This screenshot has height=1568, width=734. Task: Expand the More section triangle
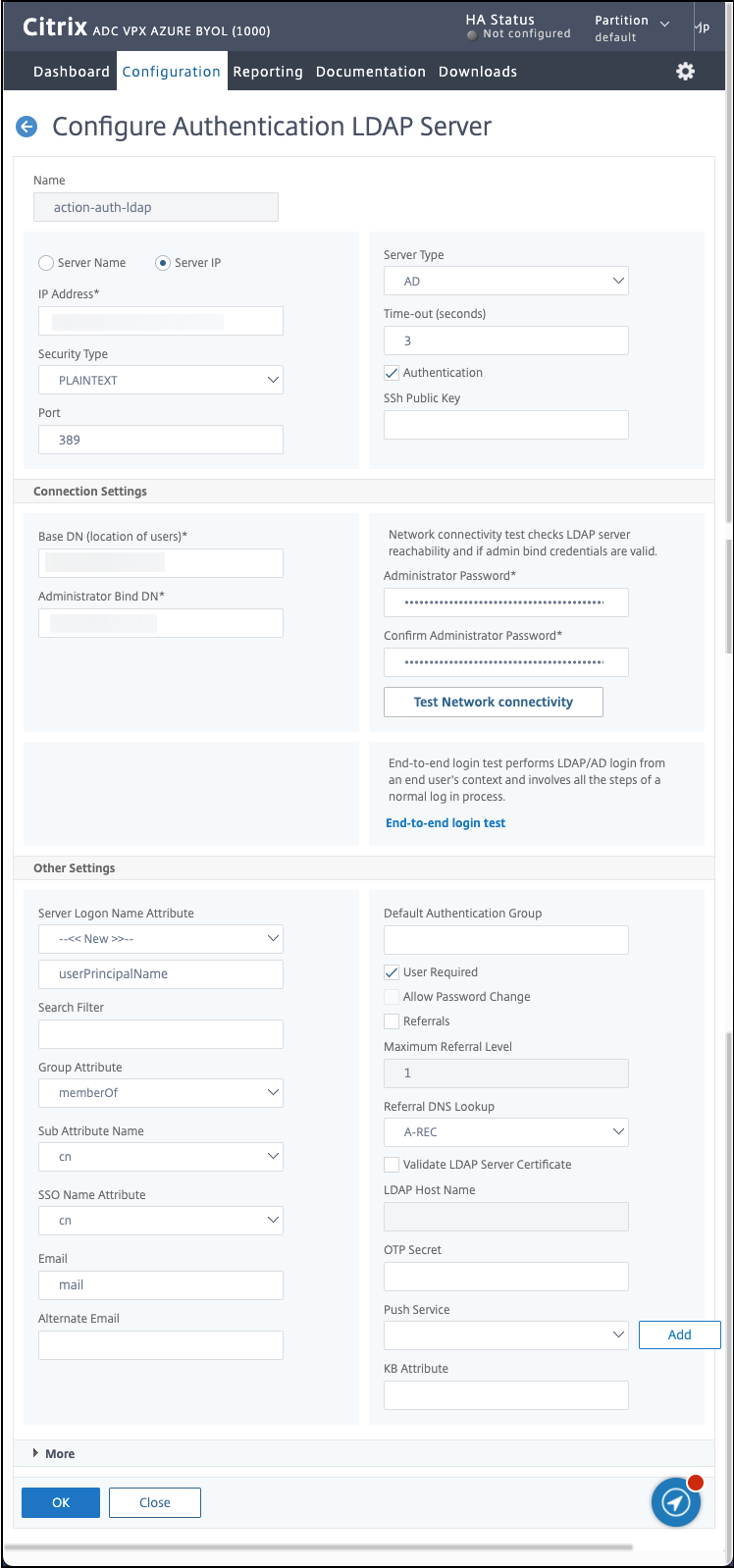tap(36, 1453)
